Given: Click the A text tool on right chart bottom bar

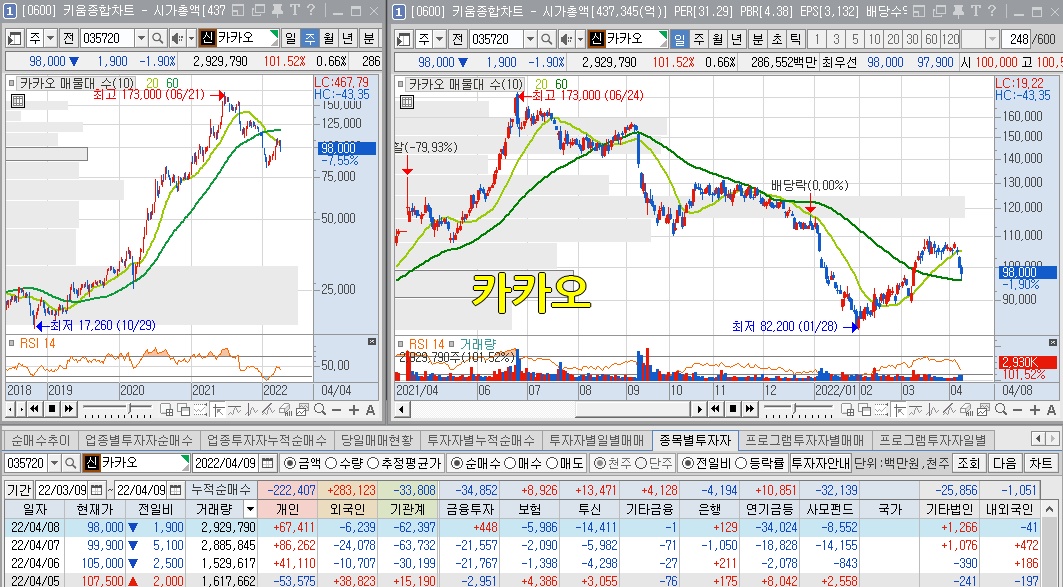Looking at the screenshot, I should click(x=1051, y=409).
